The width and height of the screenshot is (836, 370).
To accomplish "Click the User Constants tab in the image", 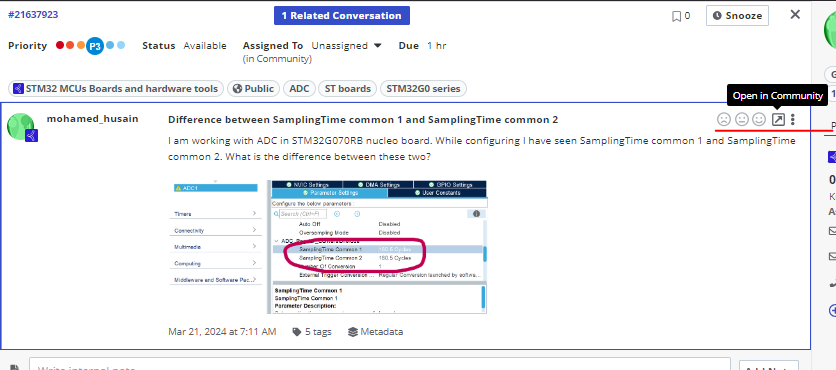I will [x=437, y=193].
